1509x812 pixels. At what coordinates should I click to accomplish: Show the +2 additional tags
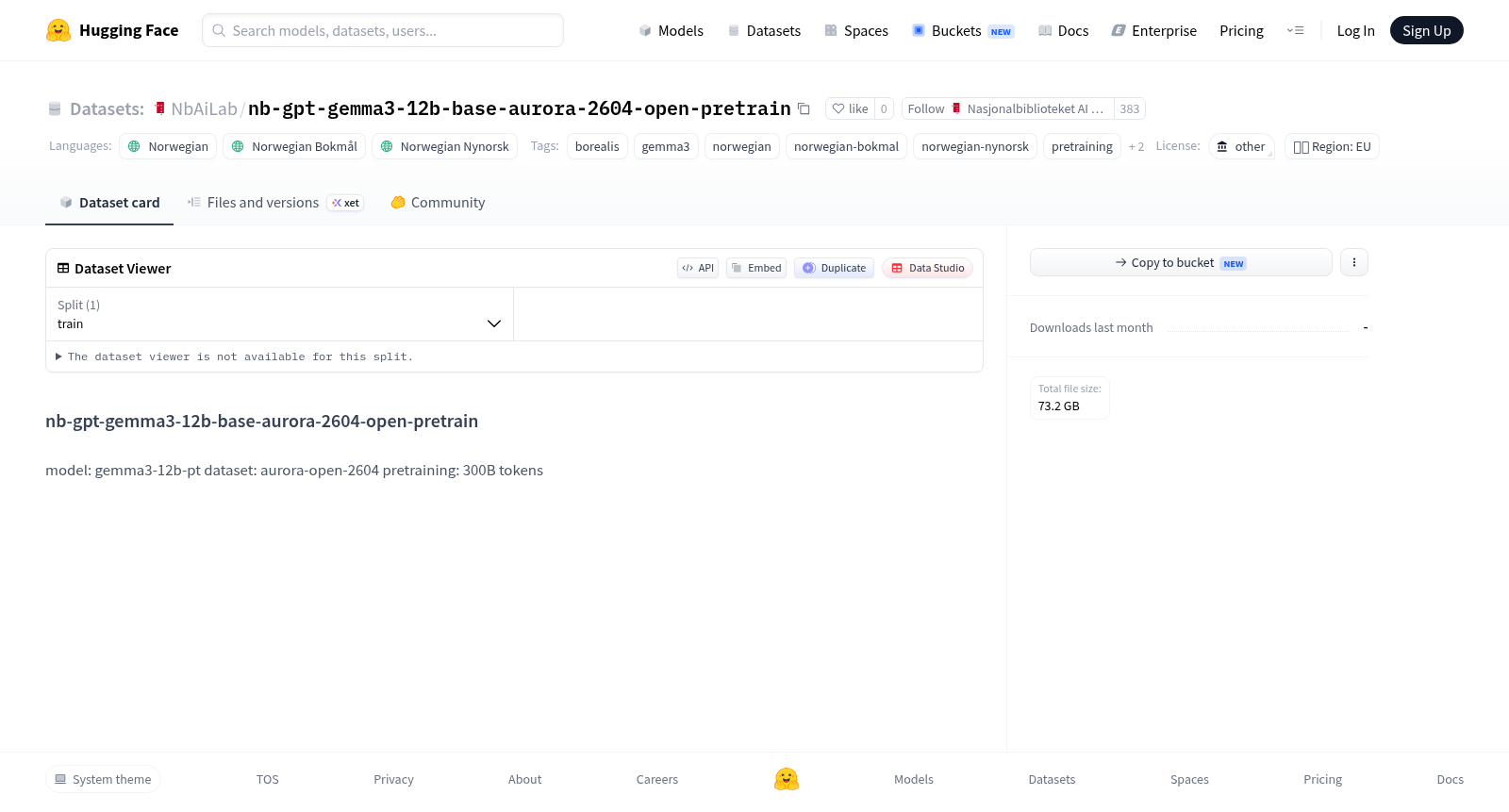(1136, 147)
